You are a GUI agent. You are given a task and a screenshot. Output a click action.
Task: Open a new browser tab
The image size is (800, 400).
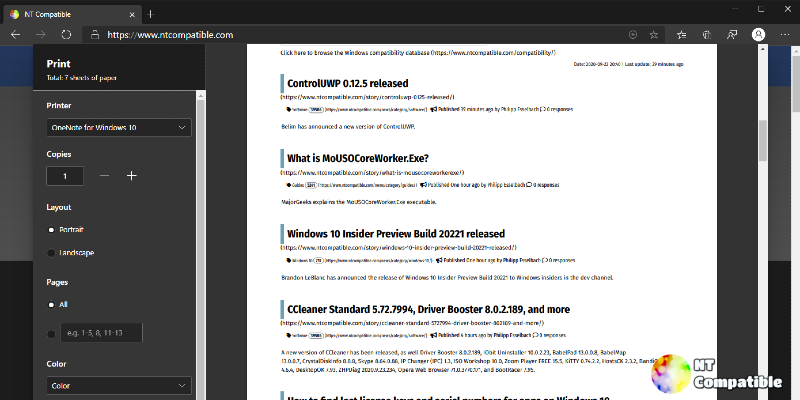[150, 14]
